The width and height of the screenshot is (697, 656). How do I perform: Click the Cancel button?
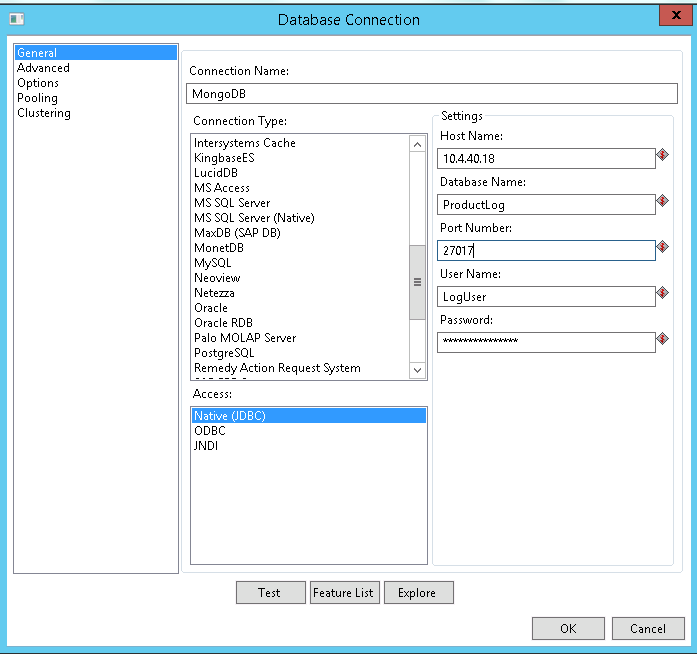coord(648,628)
